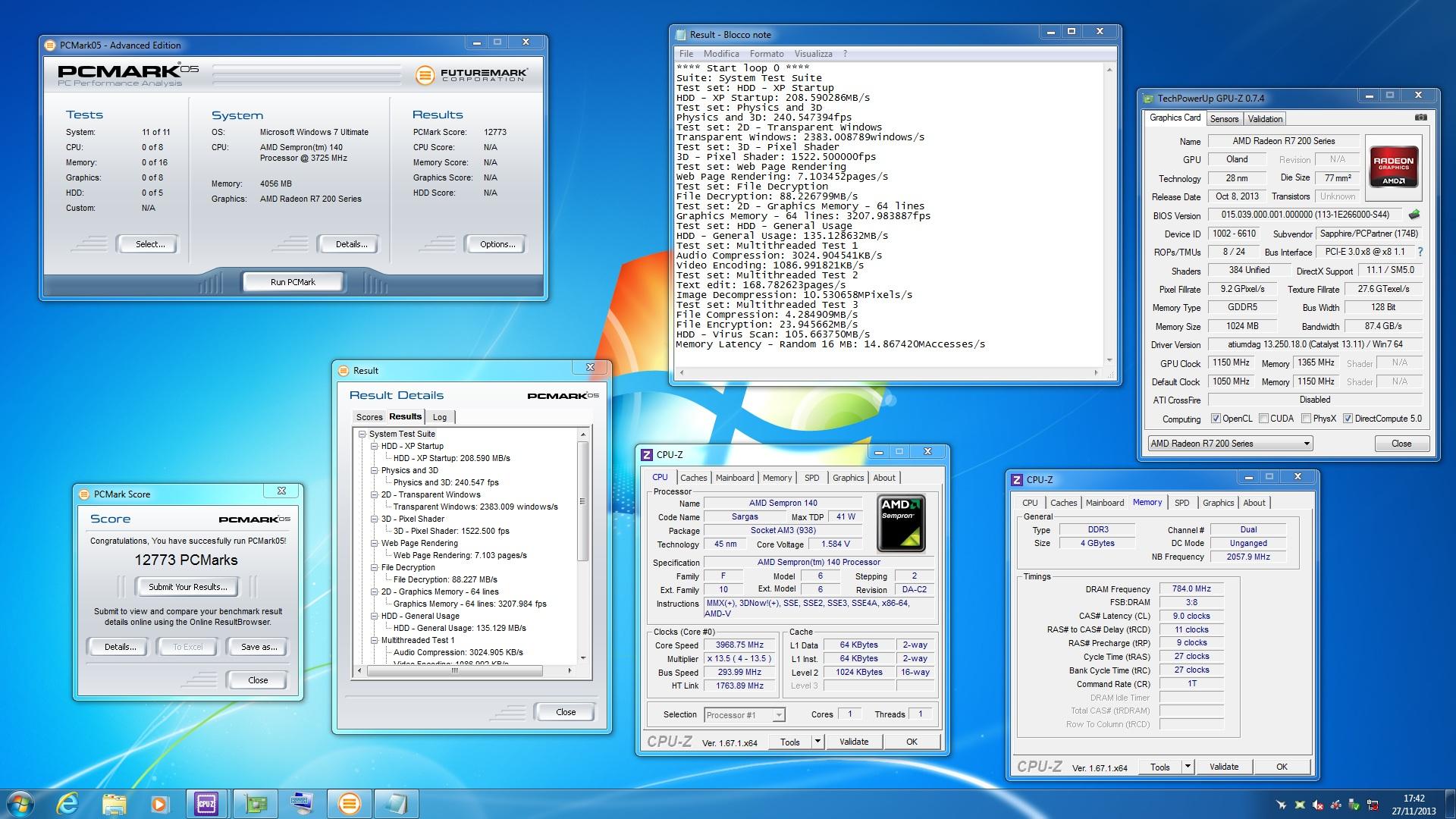This screenshot has width=1456, height=819.
Task: Launch Internet Explorer from the taskbar
Action: pyautogui.click(x=68, y=803)
